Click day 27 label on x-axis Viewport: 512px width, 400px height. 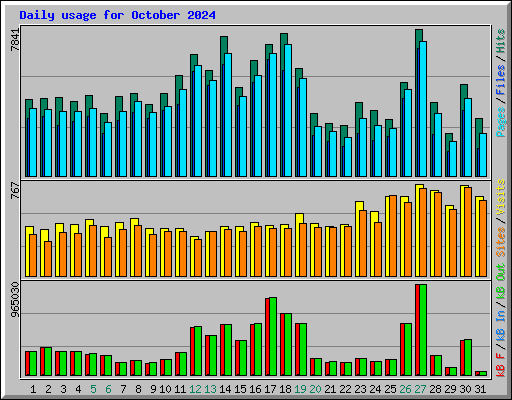coord(420,389)
